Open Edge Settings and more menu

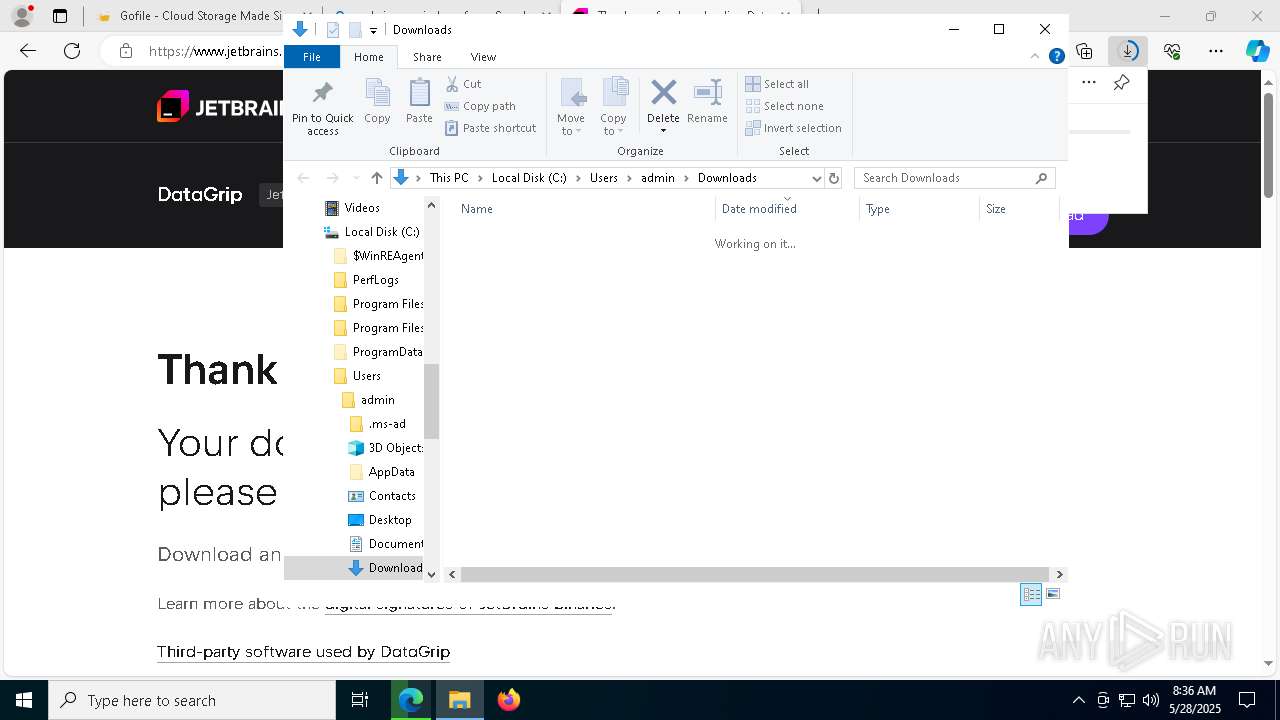pyautogui.click(x=1216, y=51)
